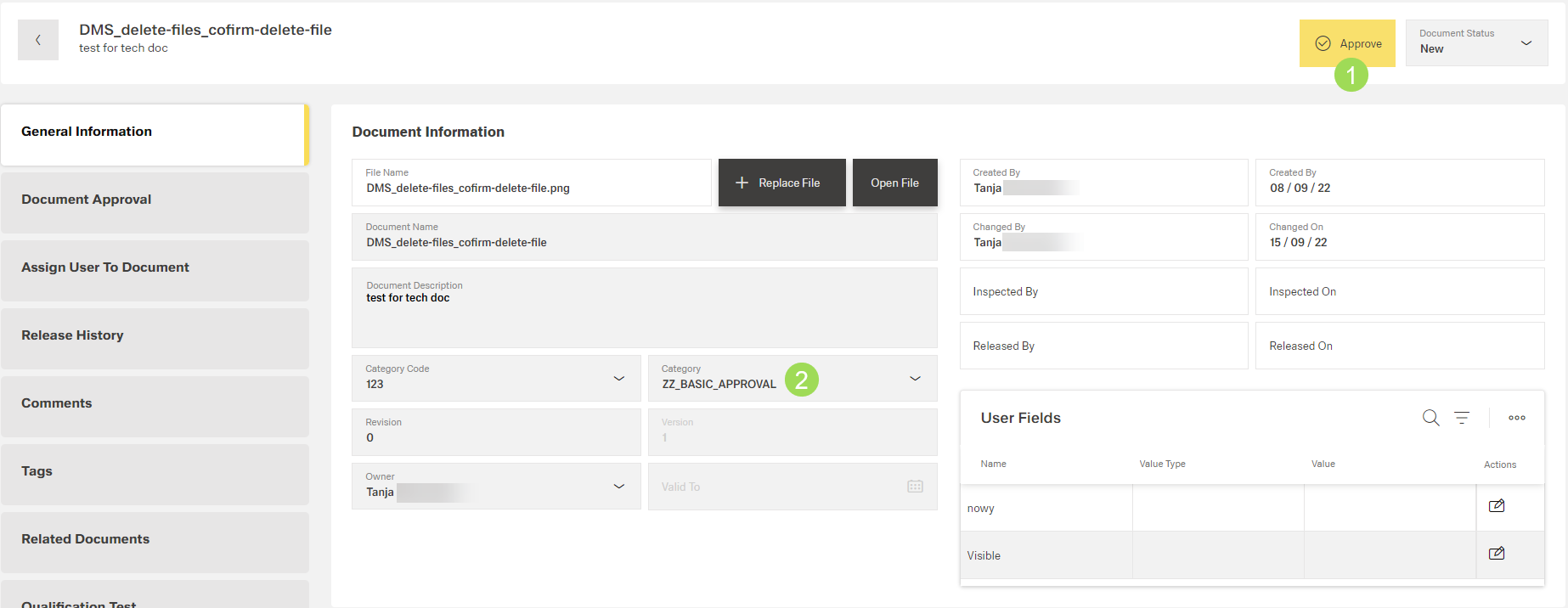Image resolution: width=1568 pixels, height=608 pixels.
Task: Expand the Owner dropdown
Action: click(619, 487)
